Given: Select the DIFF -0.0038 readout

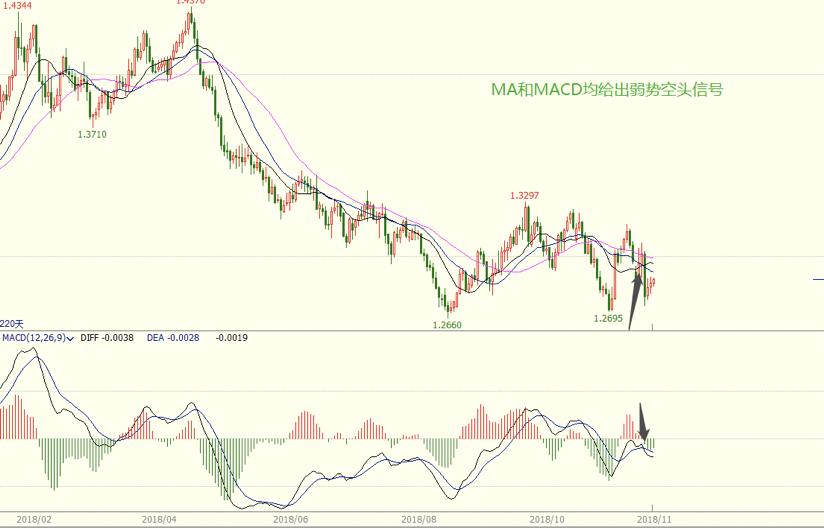Looking at the screenshot, I should coord(107,338).
